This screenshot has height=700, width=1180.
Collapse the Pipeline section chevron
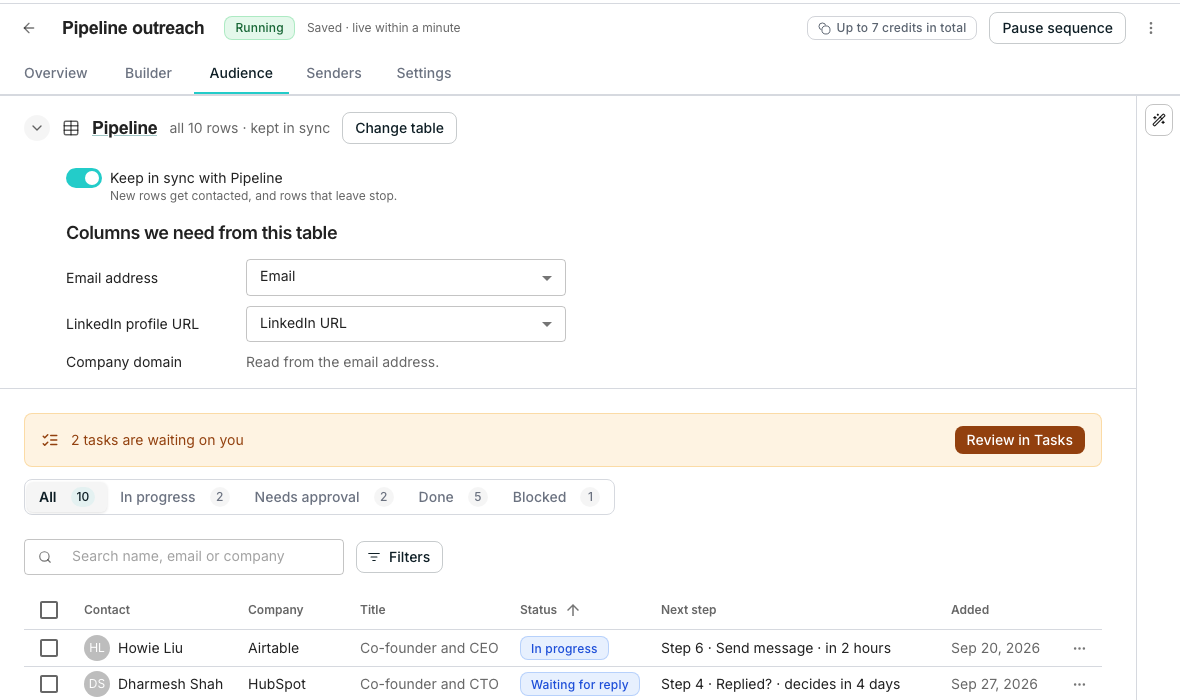[37, 128]
